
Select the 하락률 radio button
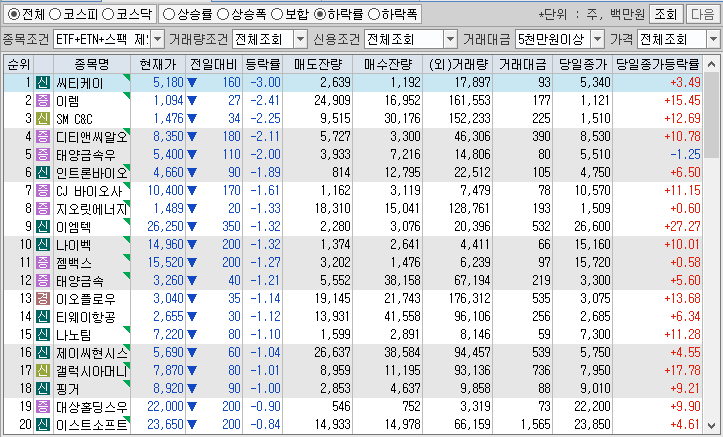click(x=320, y=15)
